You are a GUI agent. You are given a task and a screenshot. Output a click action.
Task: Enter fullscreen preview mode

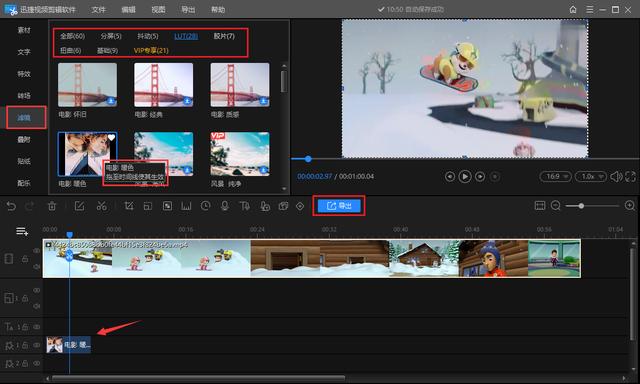click(630, 177)
